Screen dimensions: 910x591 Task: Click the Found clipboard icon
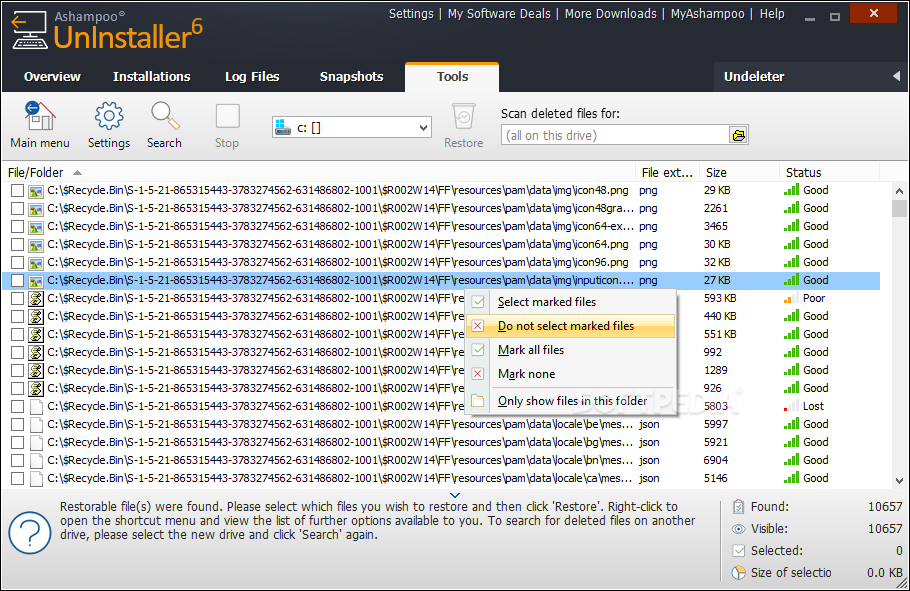coord(738,507)
